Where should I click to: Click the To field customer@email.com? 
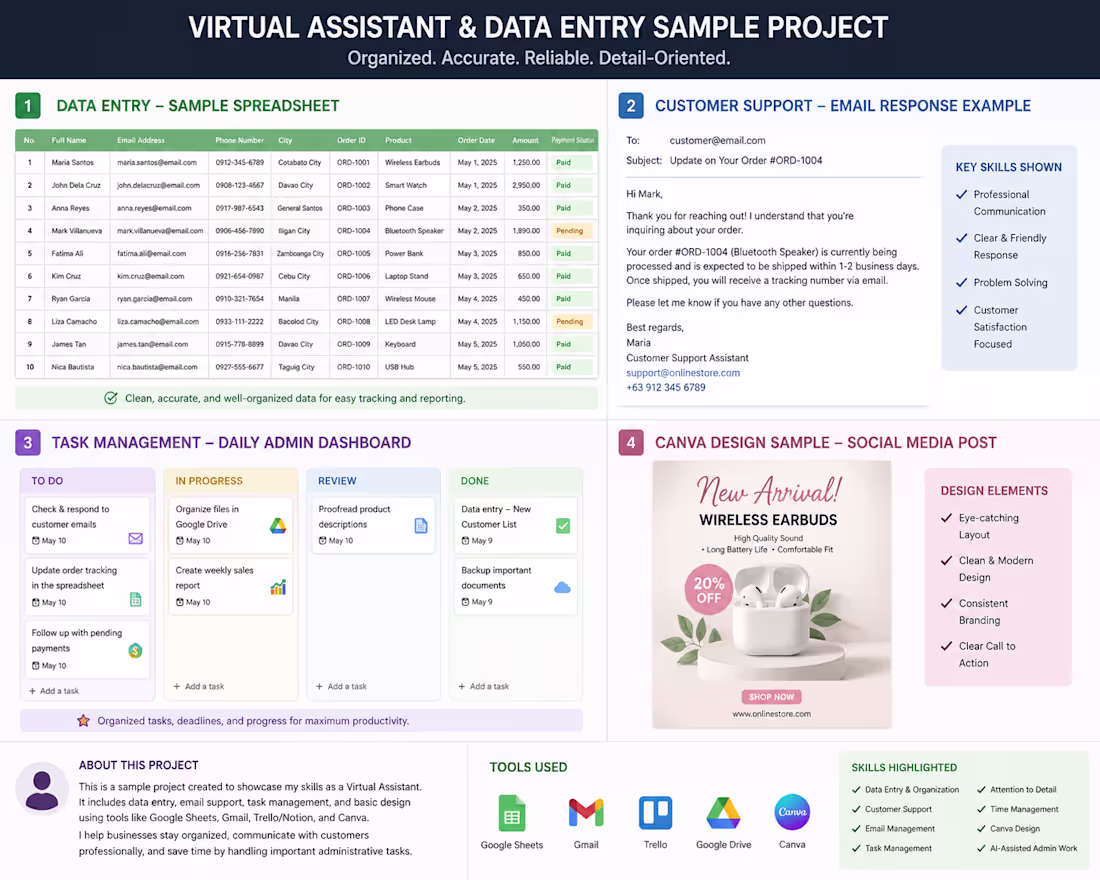tap(718, 140)
